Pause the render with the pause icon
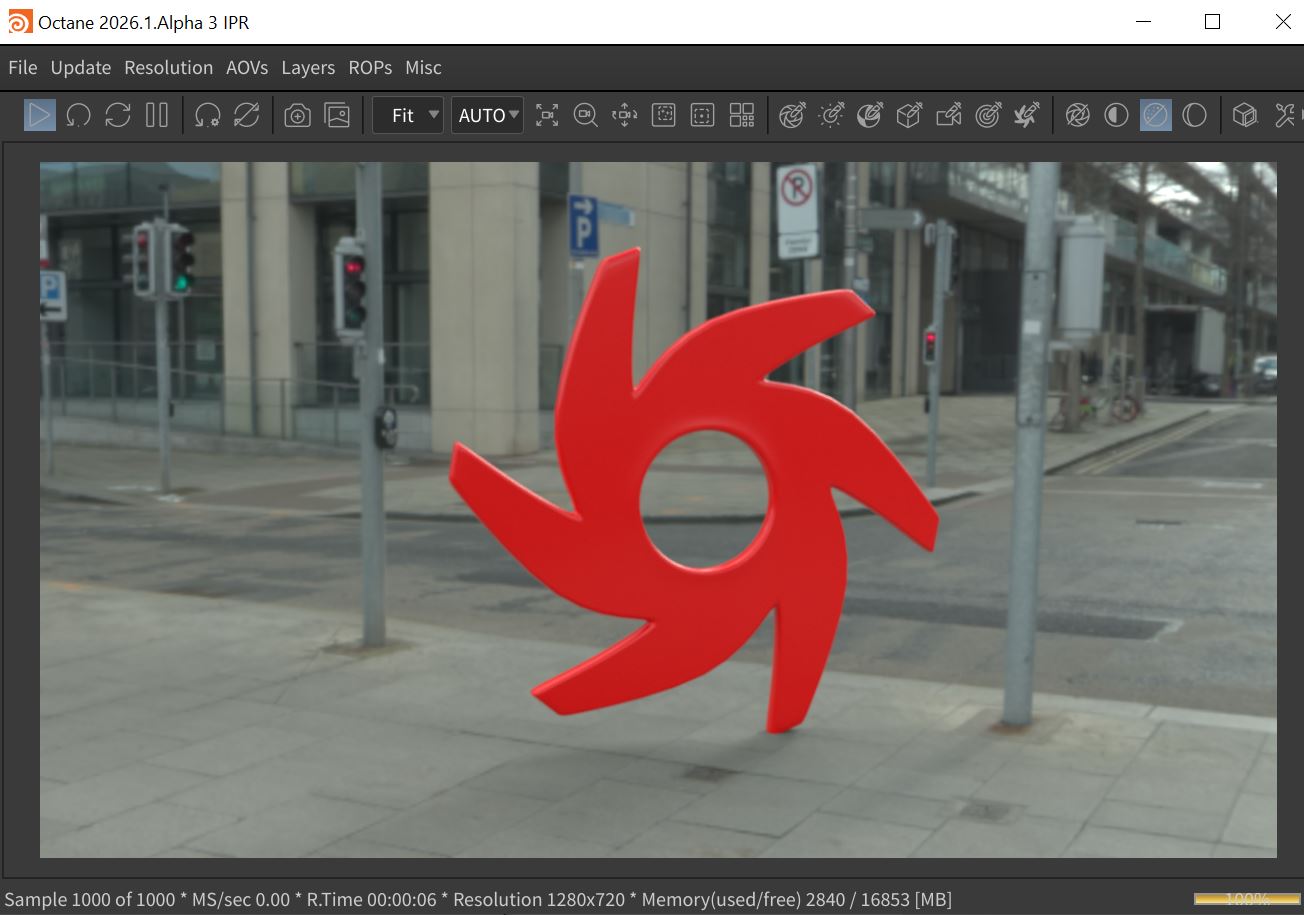Viewport: 1304px width, 915px height. (x=157, y=115)
